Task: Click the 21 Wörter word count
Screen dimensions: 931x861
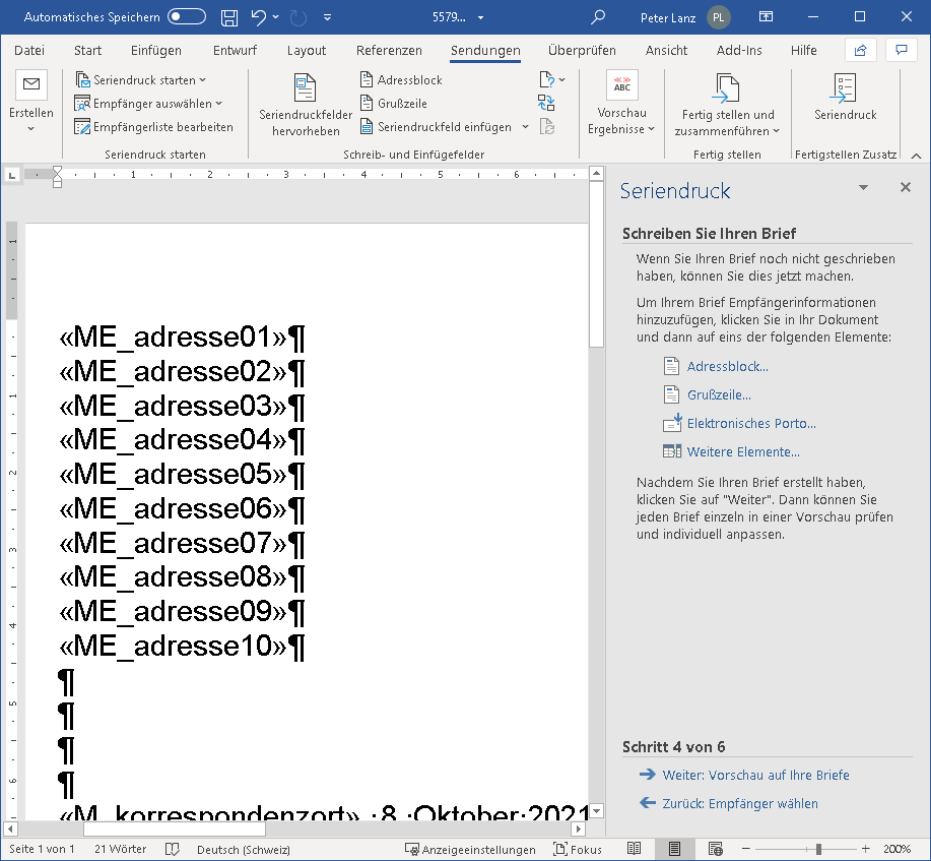Action: click(x=120, y=849)
